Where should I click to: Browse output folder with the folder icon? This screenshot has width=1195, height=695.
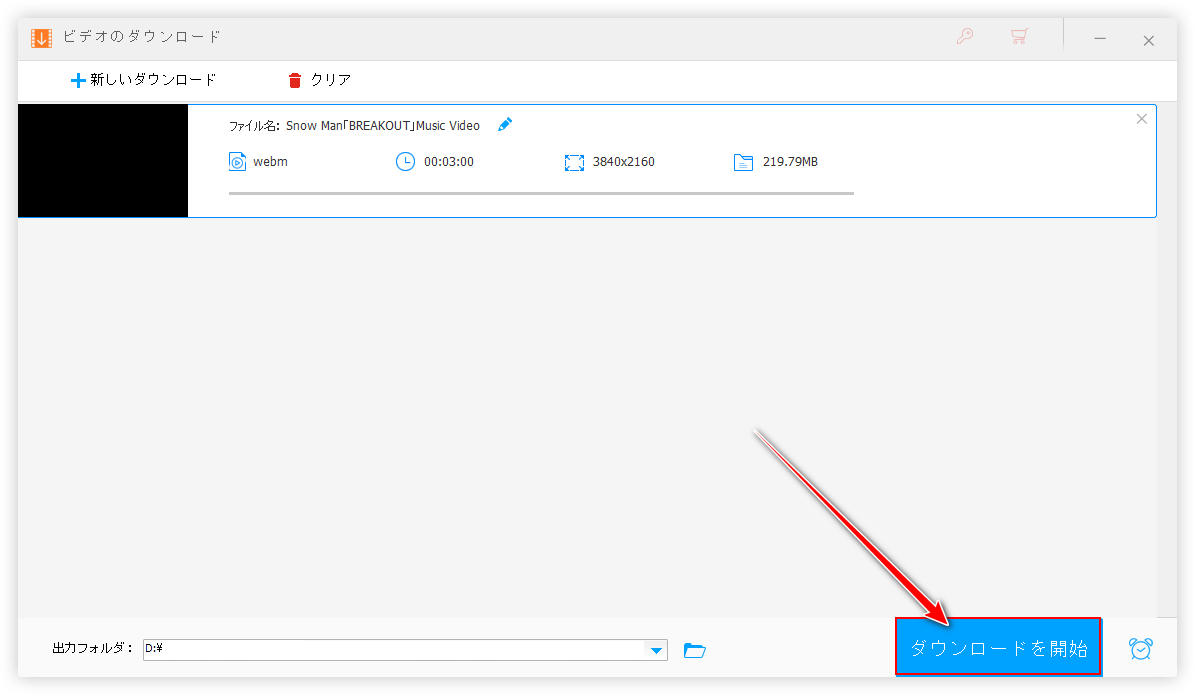[x=694, y=650]
